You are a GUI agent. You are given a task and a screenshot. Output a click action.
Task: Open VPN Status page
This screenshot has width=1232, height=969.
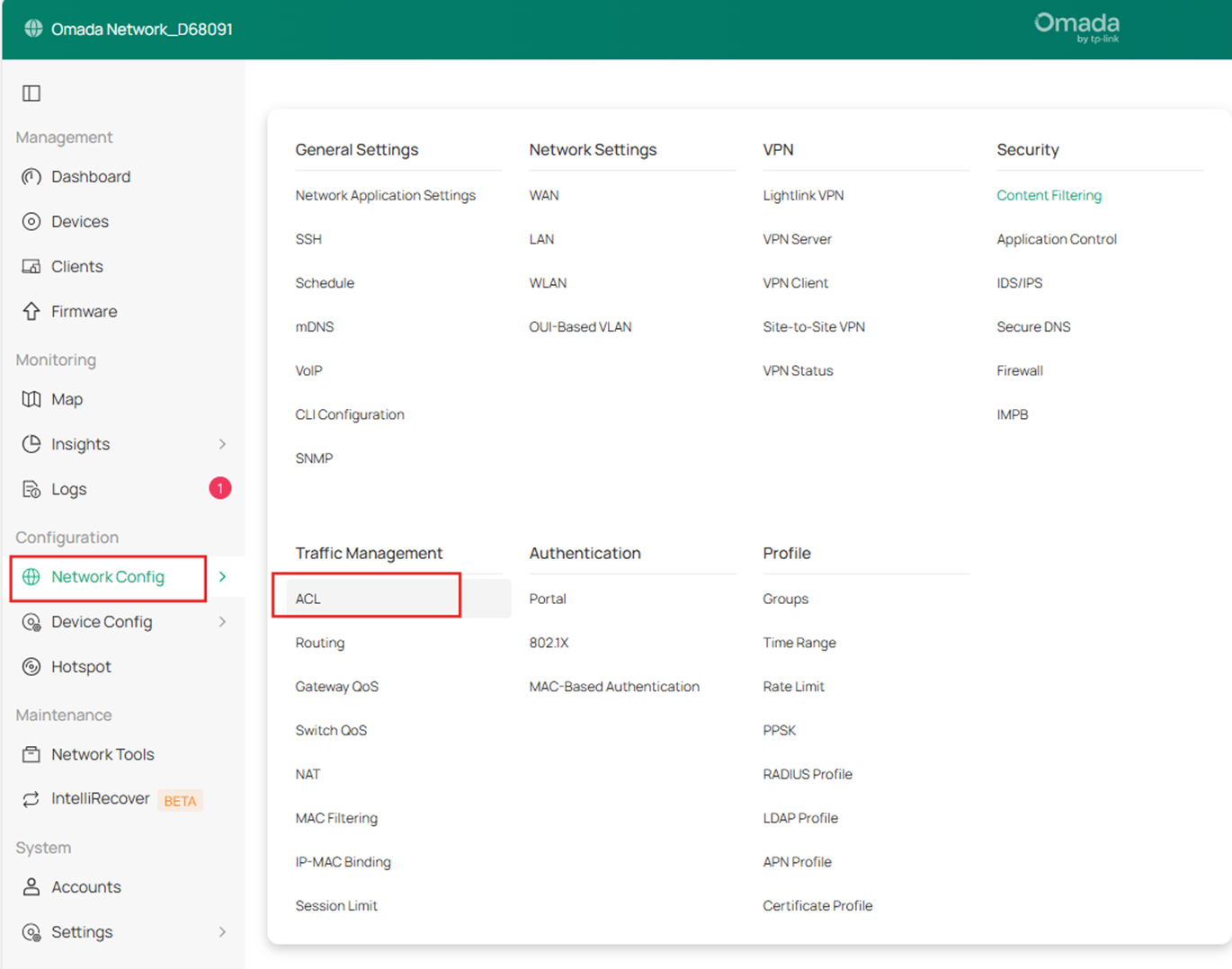[798, 370]
